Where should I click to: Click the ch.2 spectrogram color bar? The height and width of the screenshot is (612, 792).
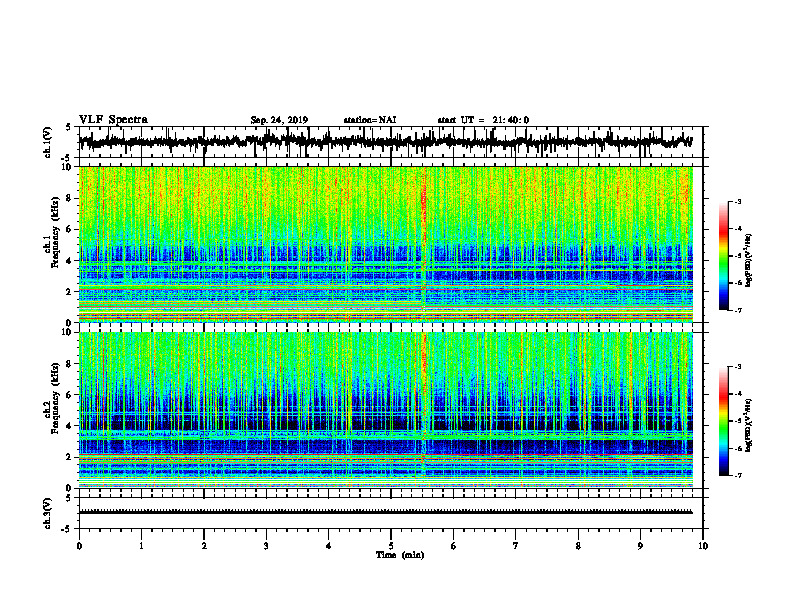(x=724, y=421)
